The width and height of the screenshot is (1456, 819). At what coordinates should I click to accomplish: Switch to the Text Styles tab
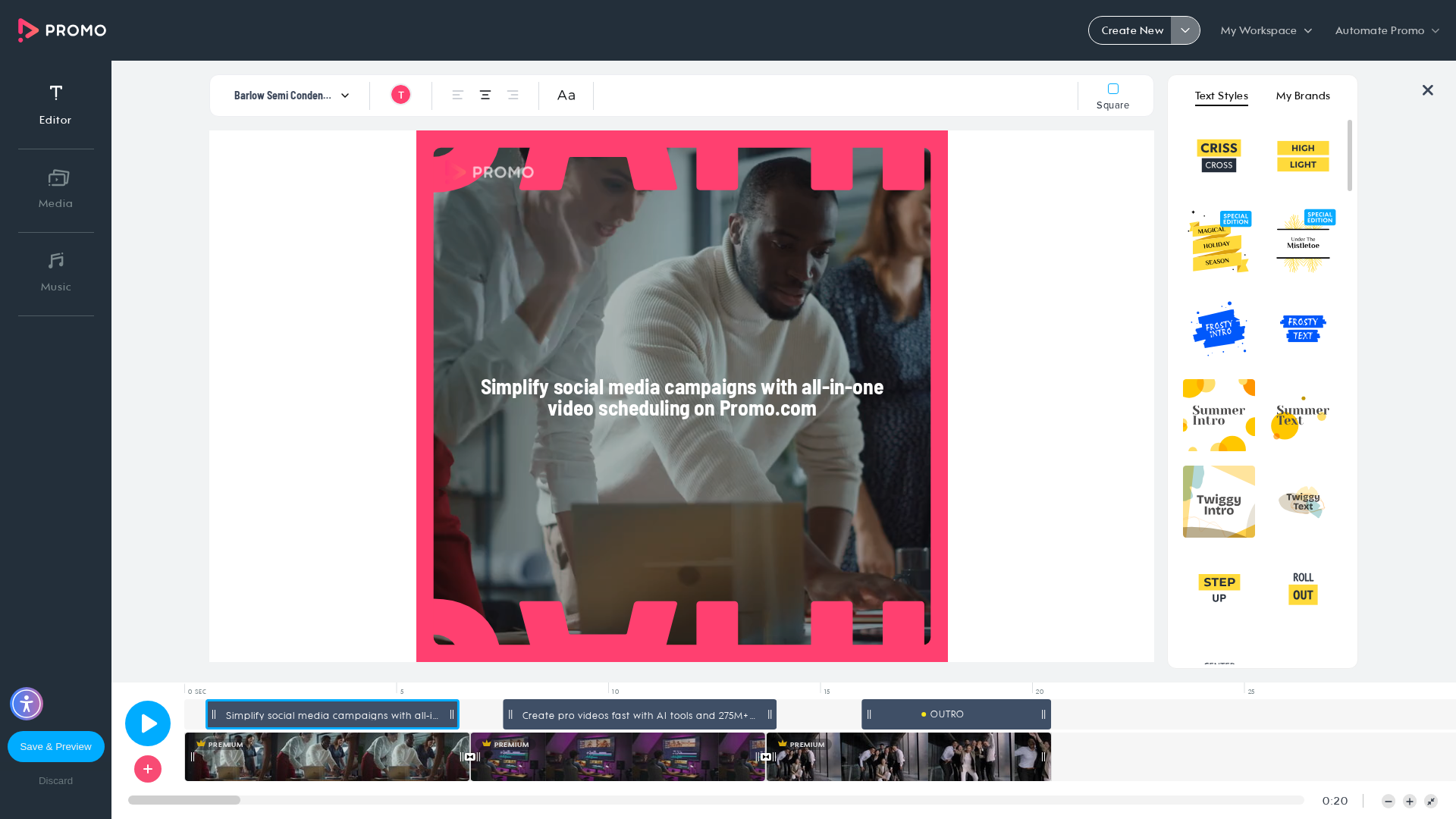(x=1222, y=96)
